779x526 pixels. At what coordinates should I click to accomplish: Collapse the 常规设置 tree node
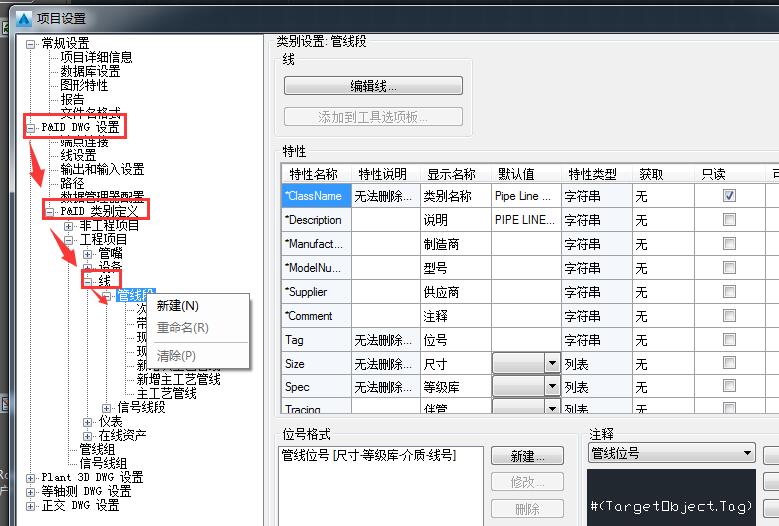[31, 44]
